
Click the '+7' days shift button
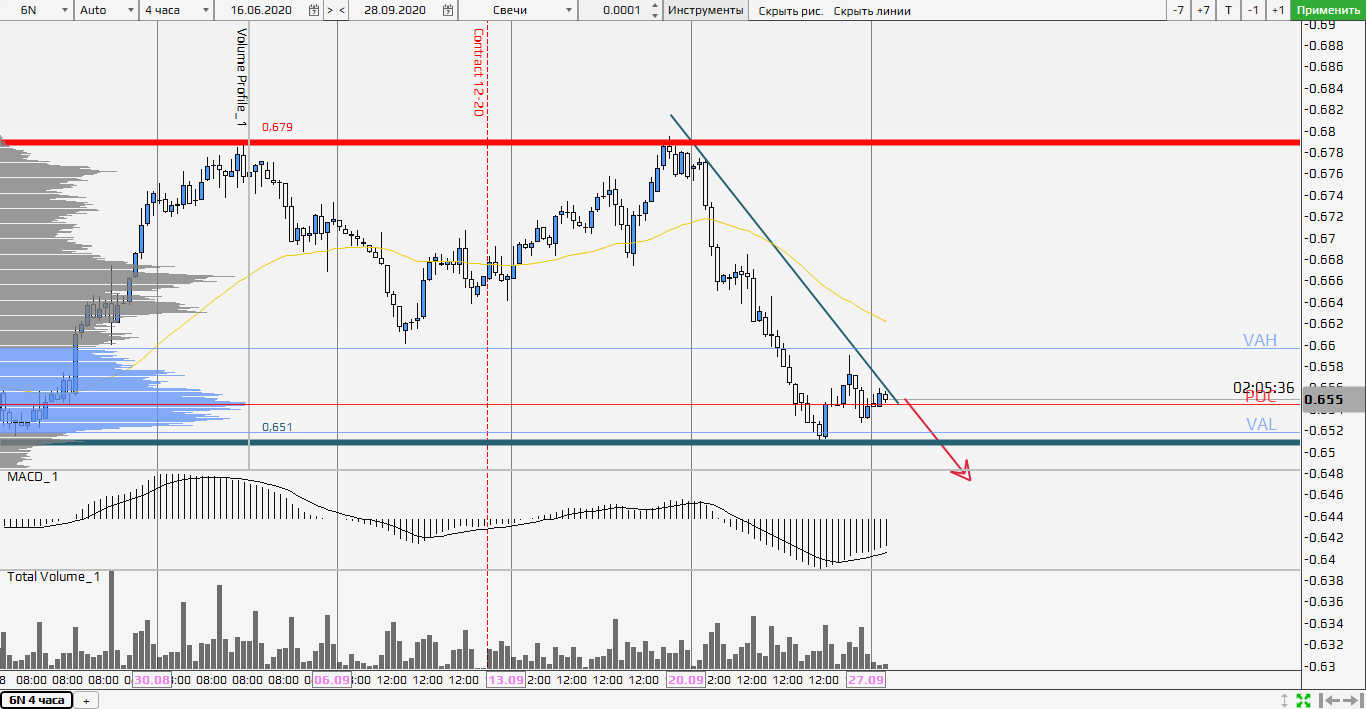(x=1203, y=10)
